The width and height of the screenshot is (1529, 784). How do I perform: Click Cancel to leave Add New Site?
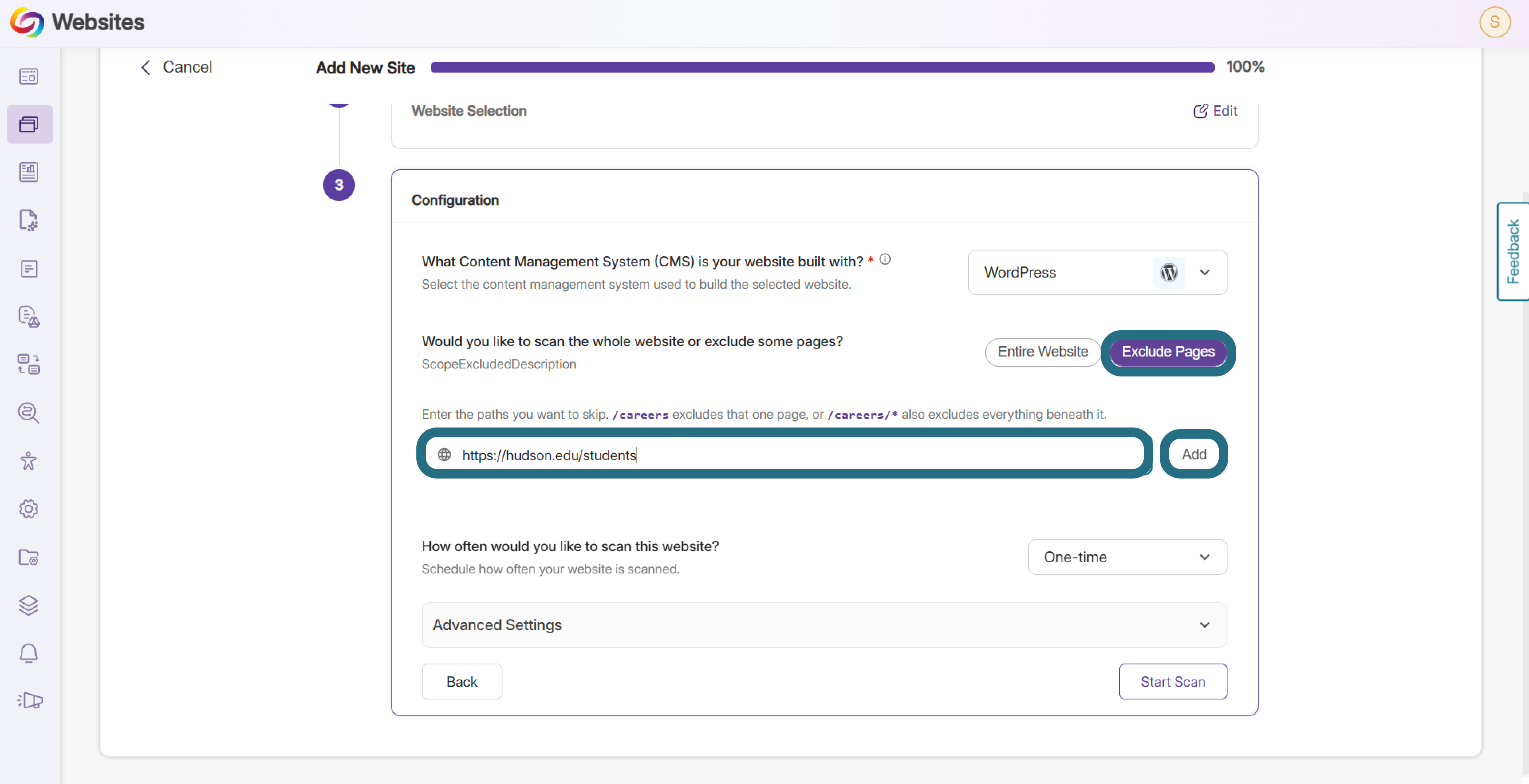click(176, 67)
